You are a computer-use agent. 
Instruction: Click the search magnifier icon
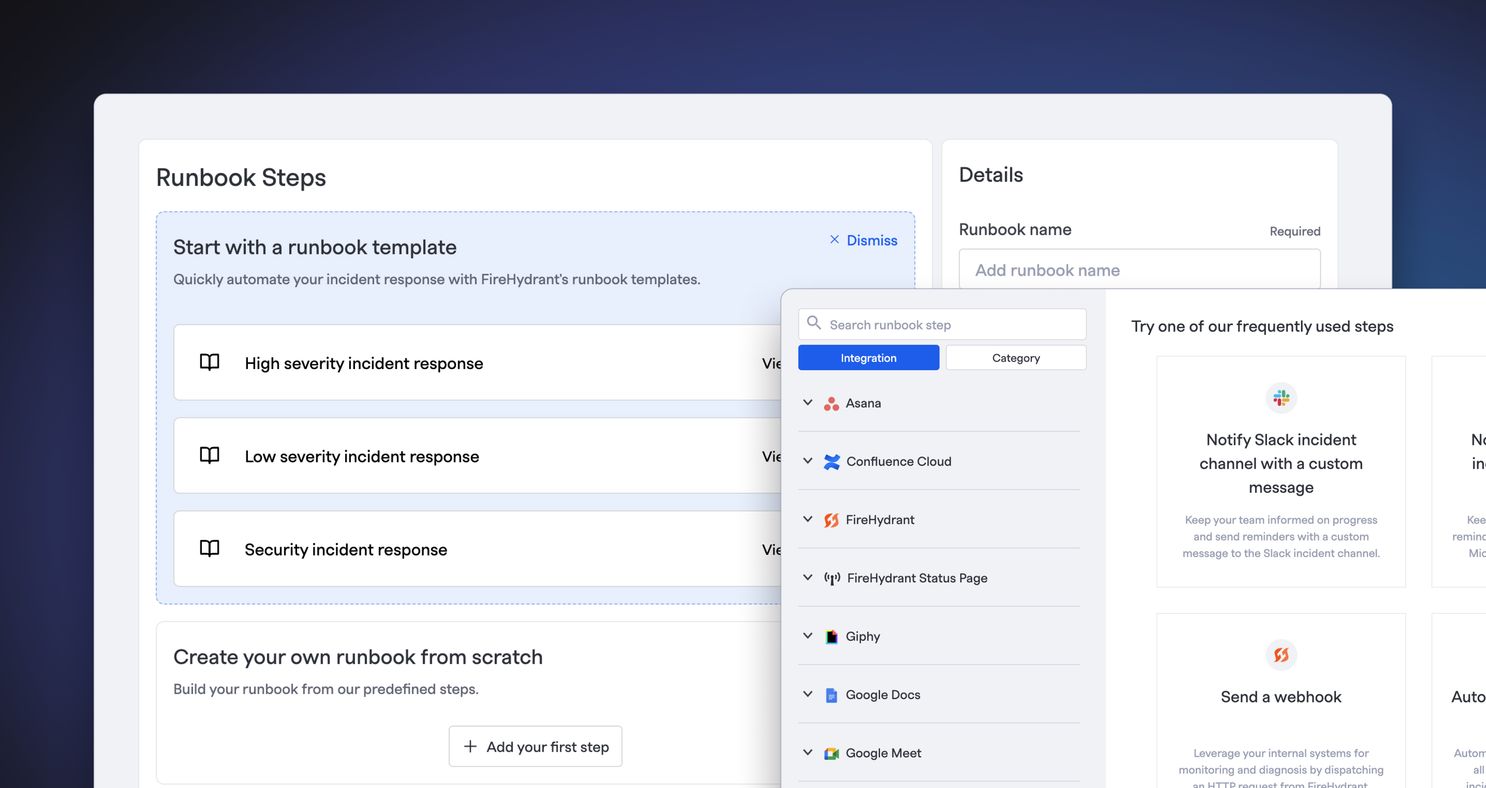pyautogui.click(x=814, y=323)
